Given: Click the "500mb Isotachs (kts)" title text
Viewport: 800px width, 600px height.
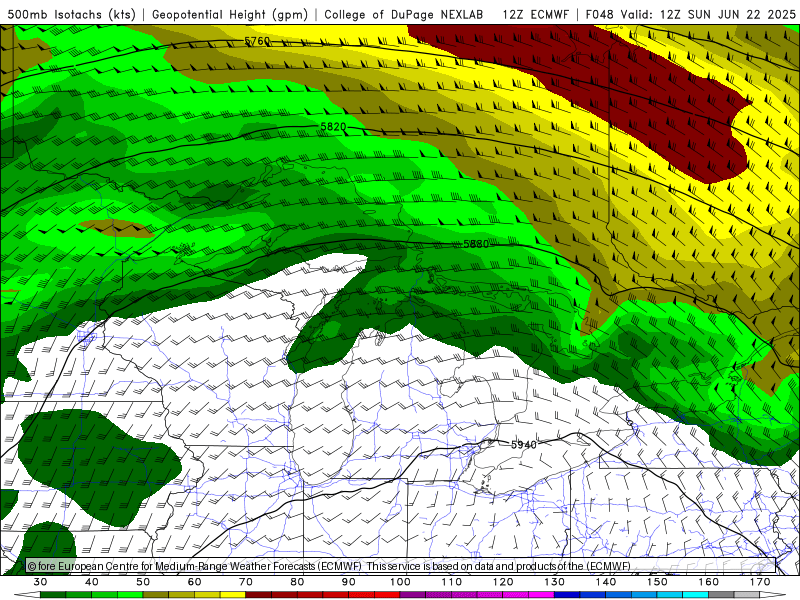Looking at the screenshot, I should pyautogui.click(x=71, y=14).
